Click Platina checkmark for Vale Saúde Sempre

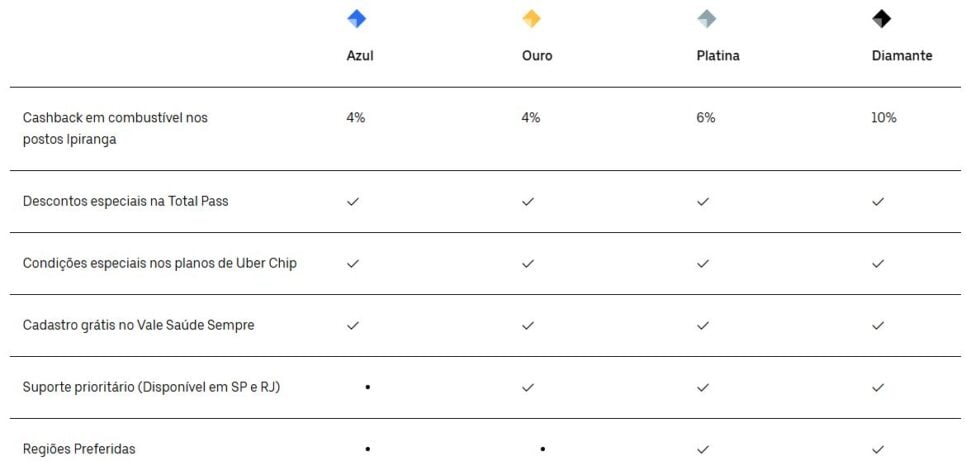tap(703, 325)
